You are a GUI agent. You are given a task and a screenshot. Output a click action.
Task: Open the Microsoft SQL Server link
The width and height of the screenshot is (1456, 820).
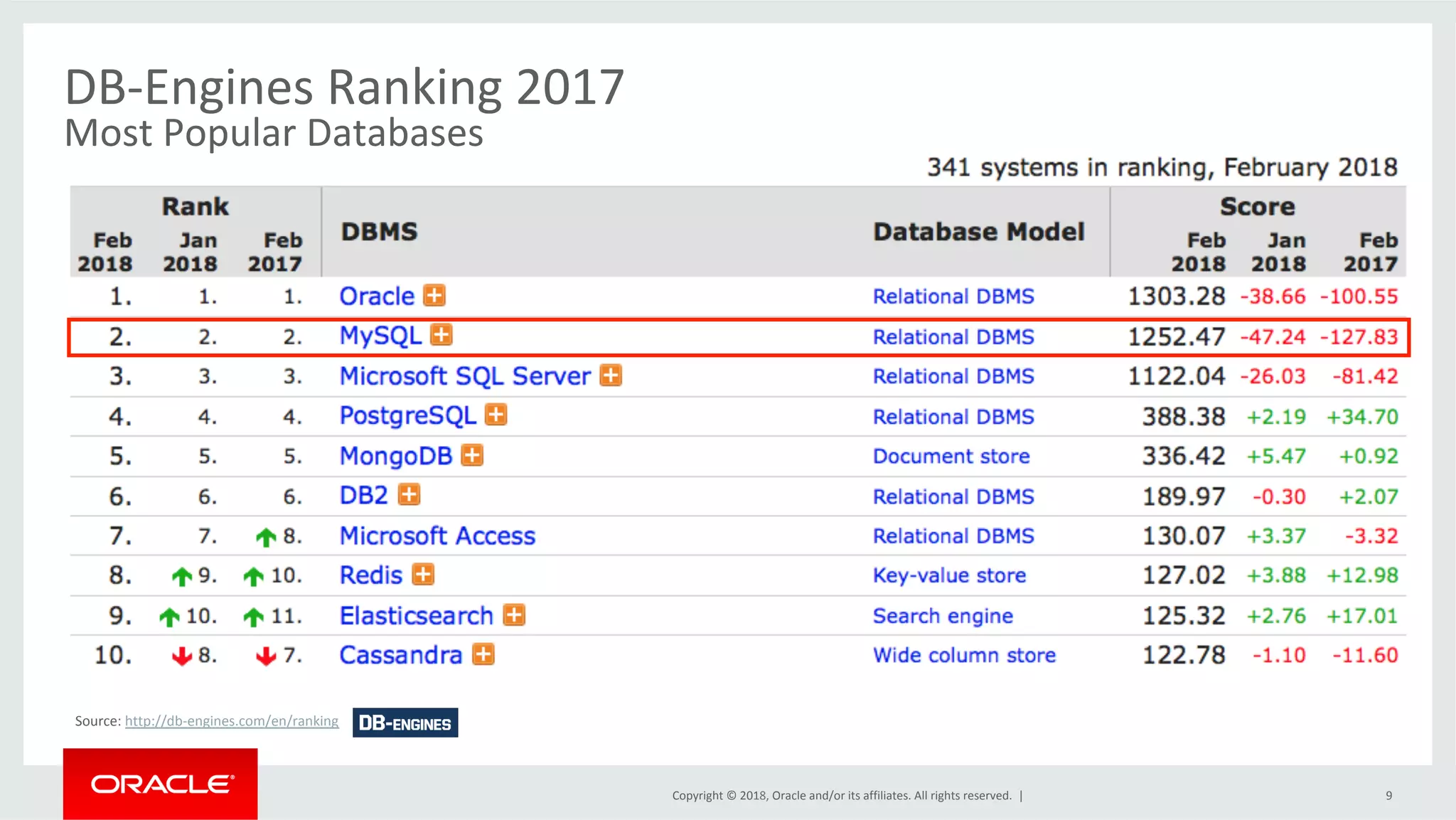coord(465,376)
